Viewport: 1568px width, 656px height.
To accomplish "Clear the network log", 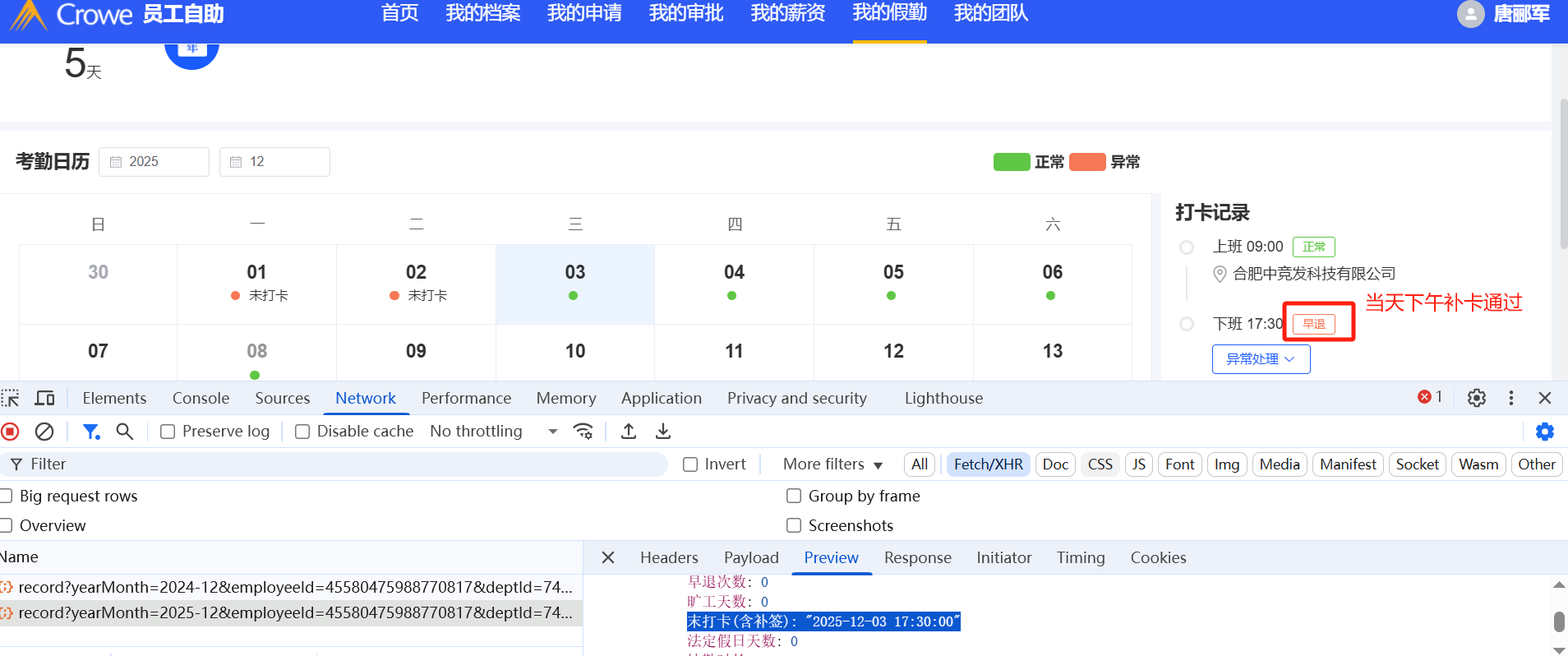I will pyautogui.click(x=44, y=432).
